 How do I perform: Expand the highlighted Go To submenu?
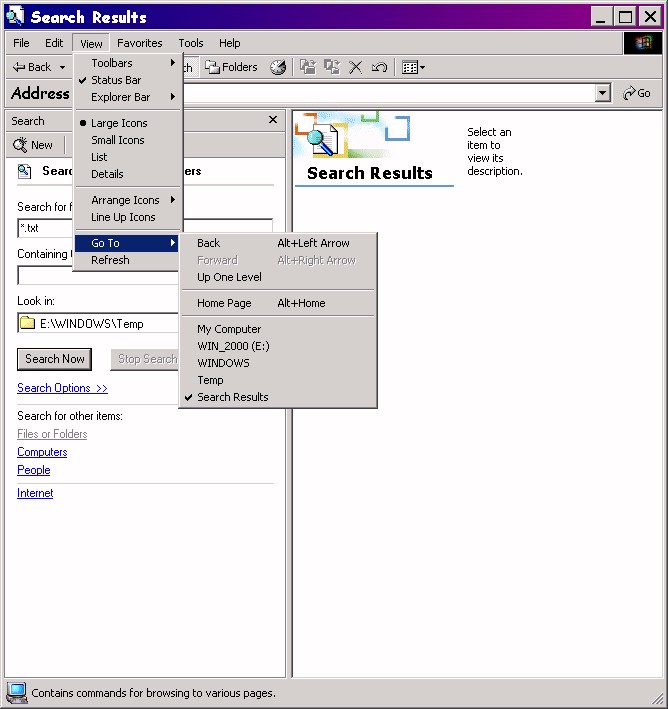128,243
